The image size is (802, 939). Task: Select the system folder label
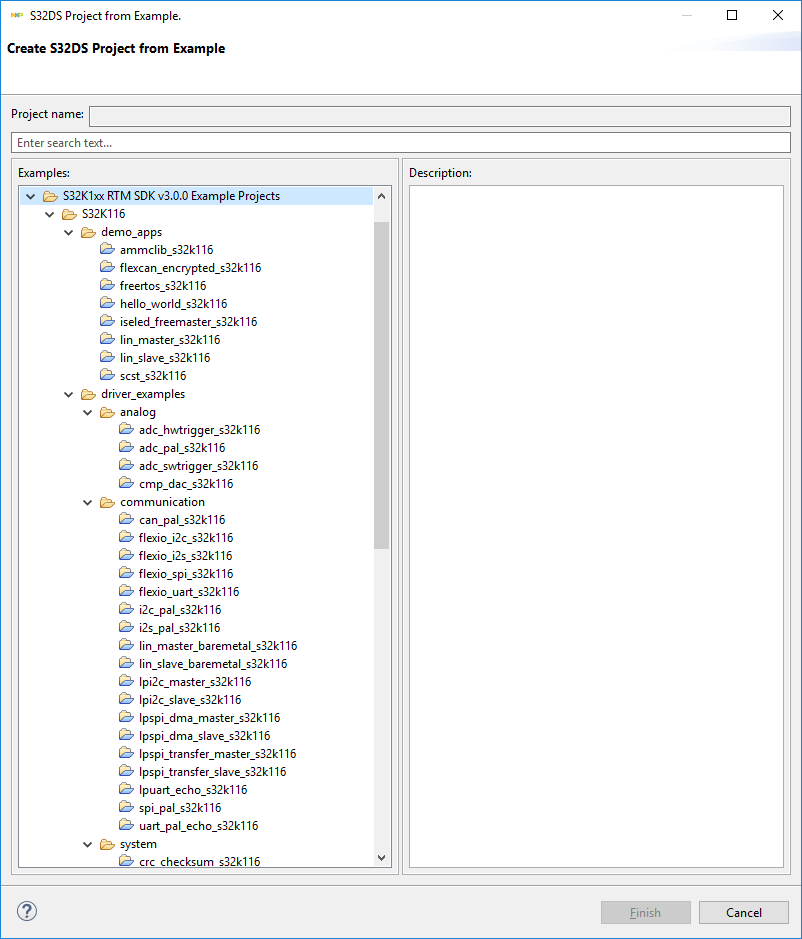pyautogui.click(x=138, y=844)
